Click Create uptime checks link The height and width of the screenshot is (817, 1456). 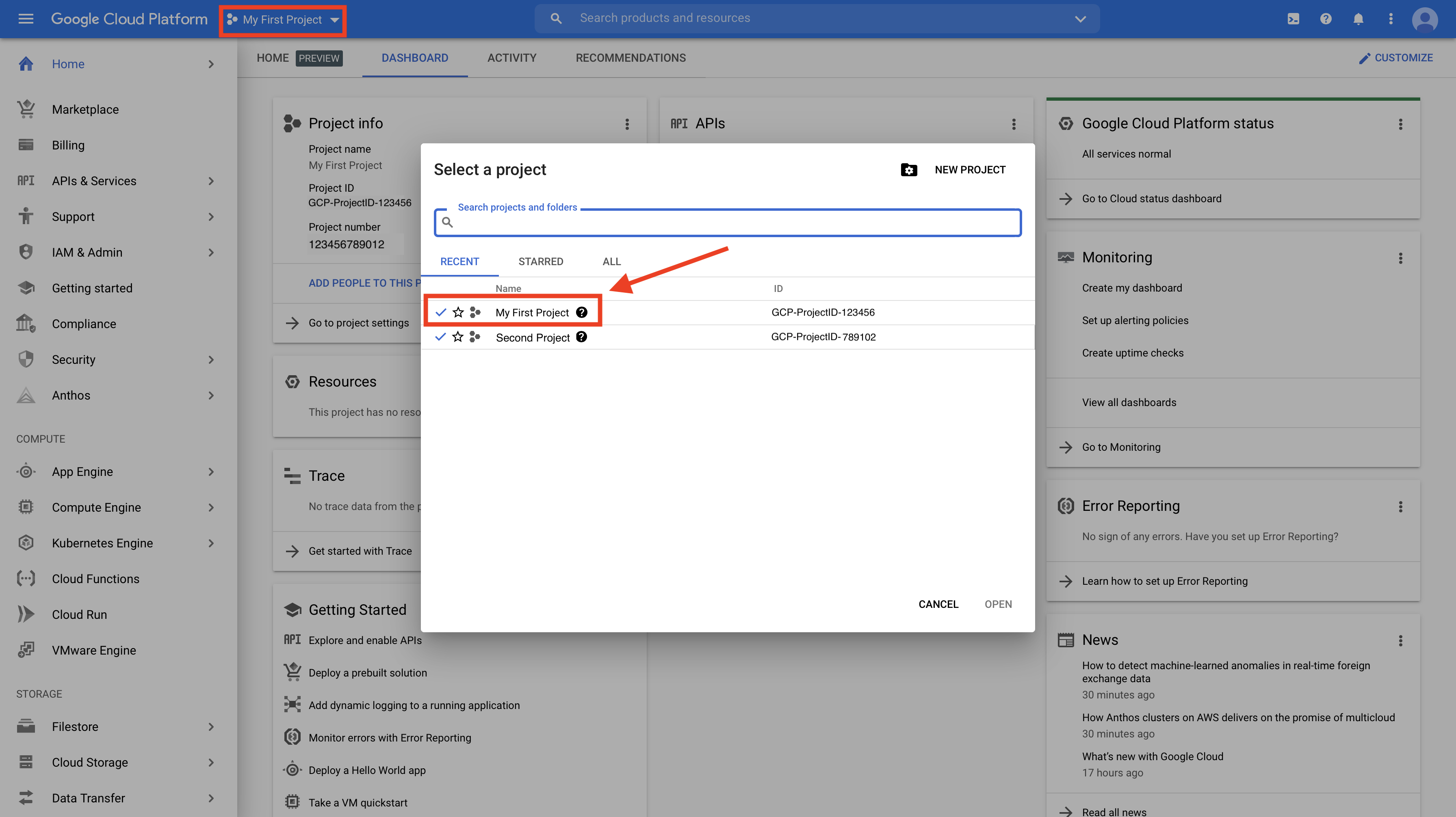[x=1132, y=352]
